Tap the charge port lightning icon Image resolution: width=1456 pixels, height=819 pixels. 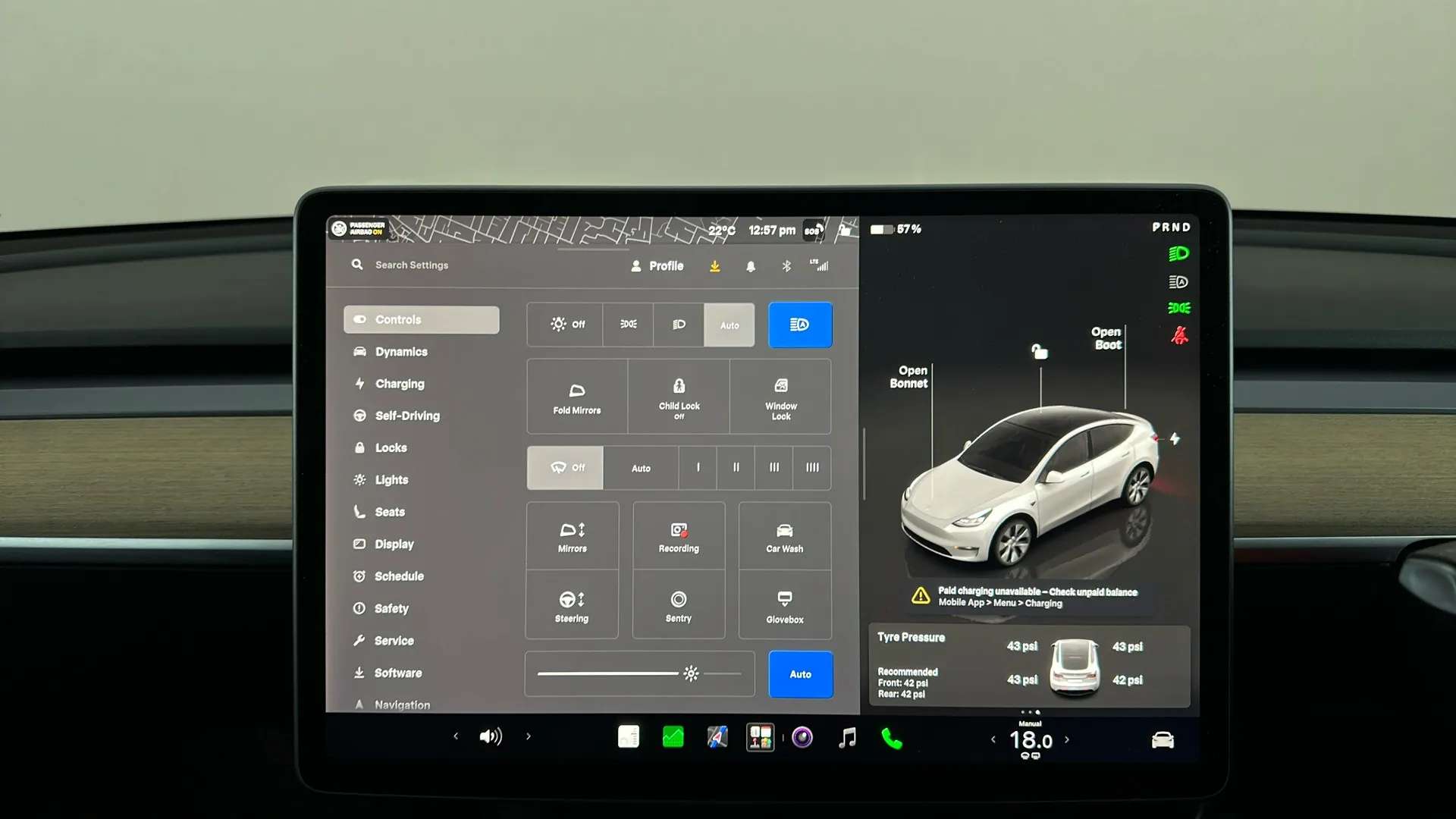1175,438
